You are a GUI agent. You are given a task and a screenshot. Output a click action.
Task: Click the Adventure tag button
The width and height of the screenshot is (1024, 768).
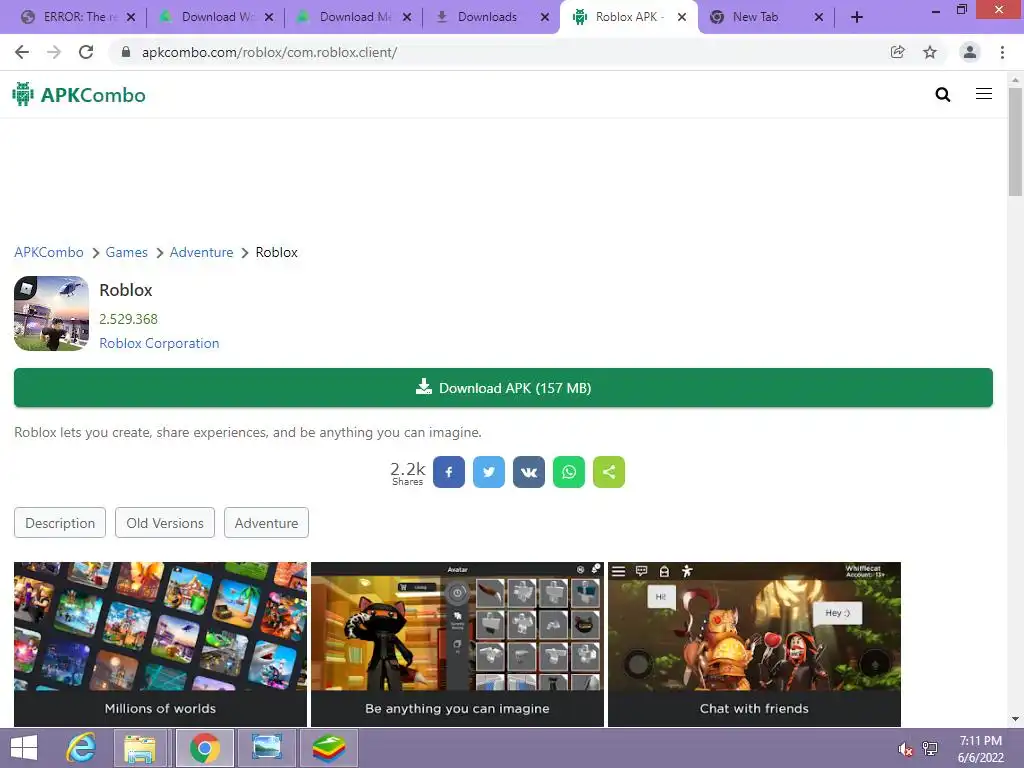266,523
